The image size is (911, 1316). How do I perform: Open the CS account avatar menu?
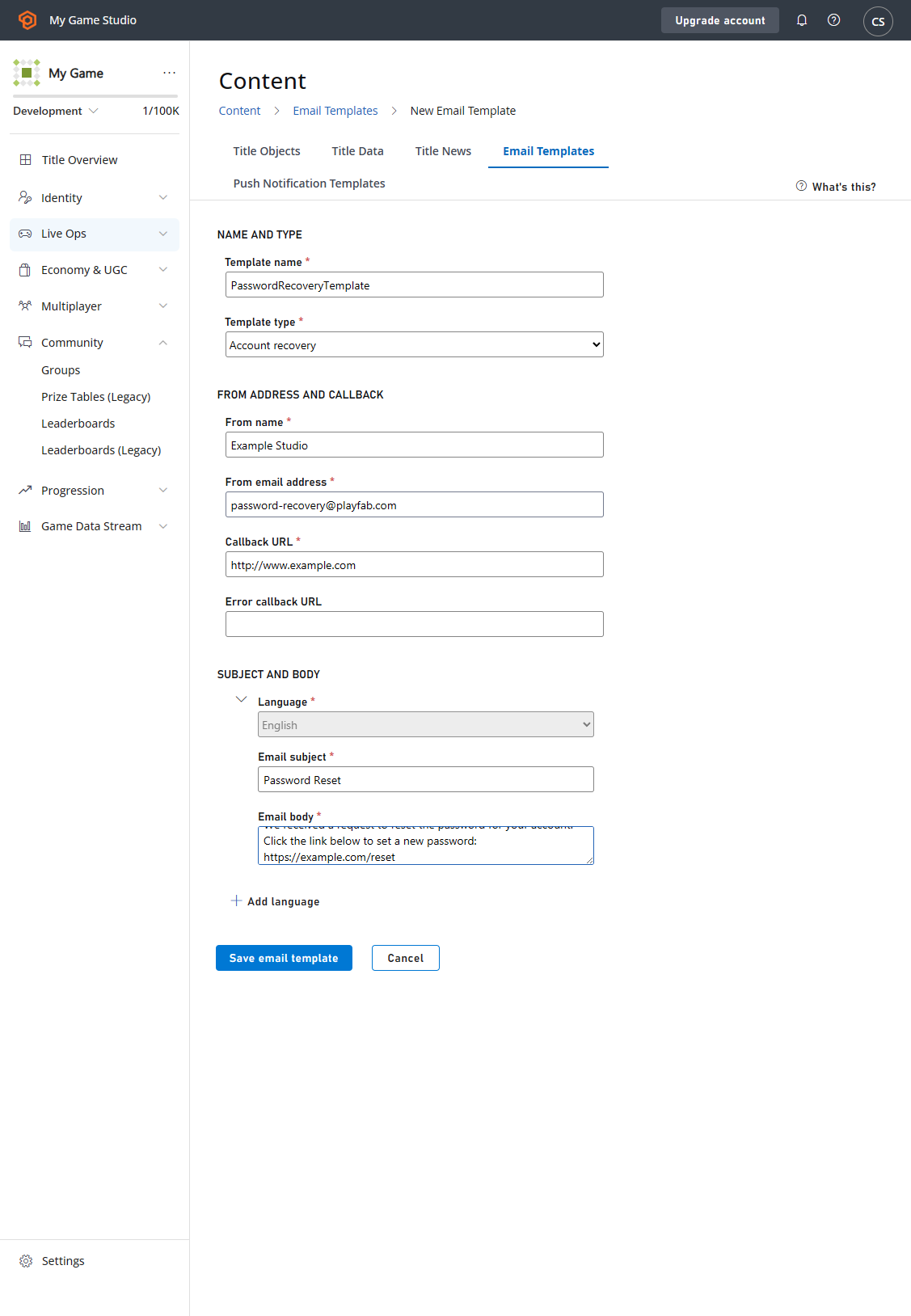[x=878, y=21]
